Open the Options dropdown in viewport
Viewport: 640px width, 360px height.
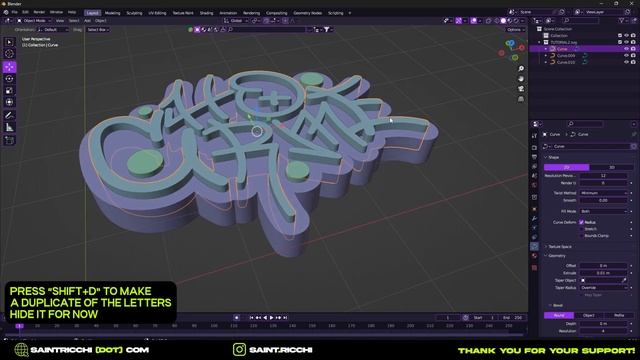[x=516, y=30]
